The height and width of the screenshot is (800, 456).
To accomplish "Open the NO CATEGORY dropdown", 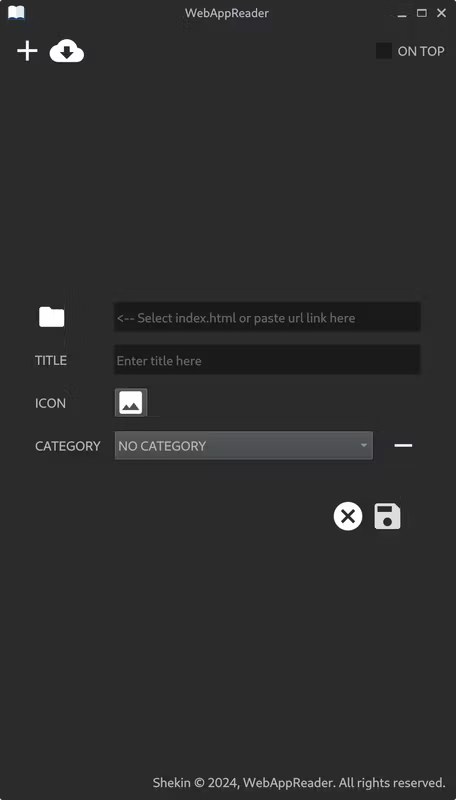I will [244, 445].
